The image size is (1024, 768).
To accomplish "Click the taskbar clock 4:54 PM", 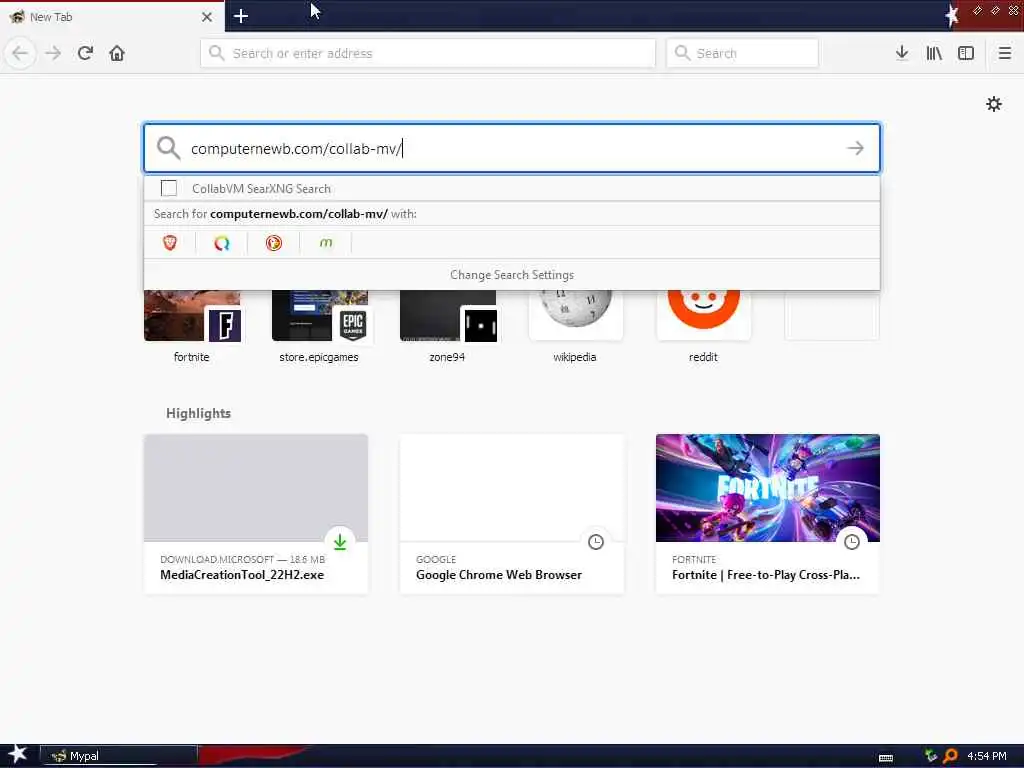I will click(x=987, y=756).
